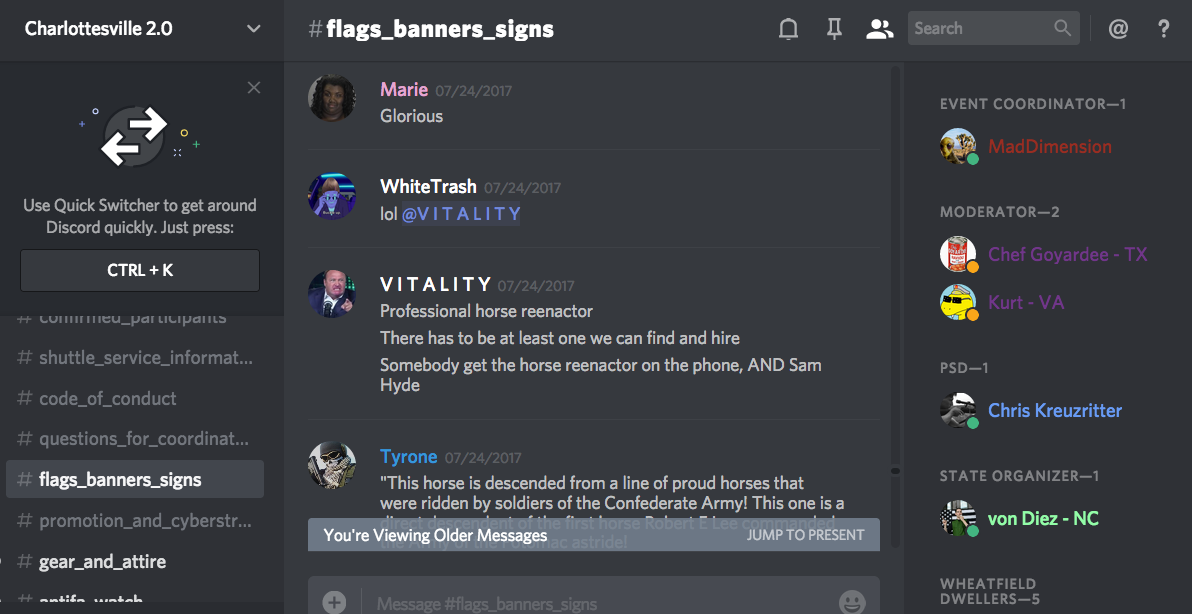Show pinned messages pin icon

pos(834,29)
